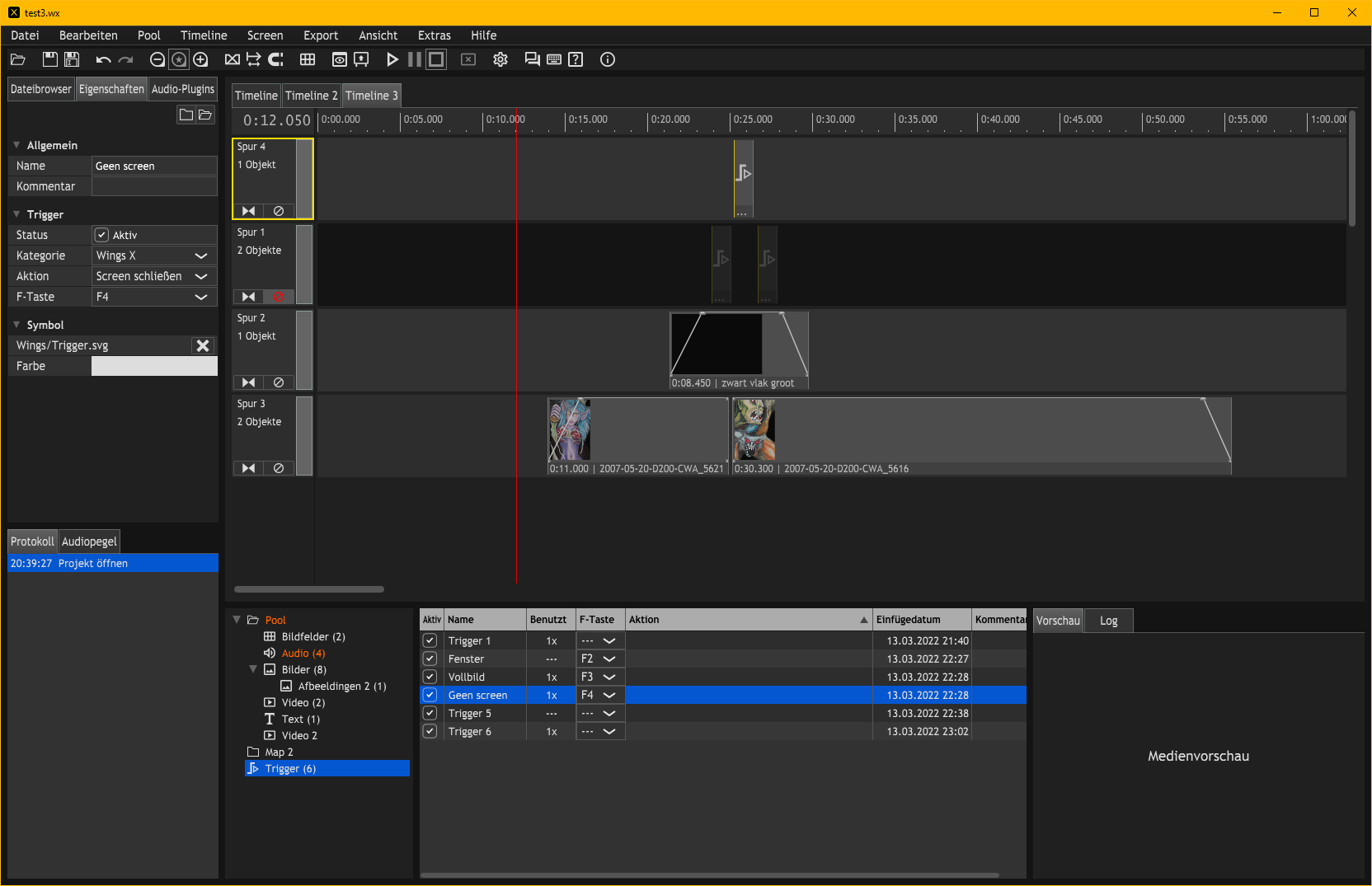Open settings with the gear icon
Screen dimensions: 1372x886
click(500, 59)
